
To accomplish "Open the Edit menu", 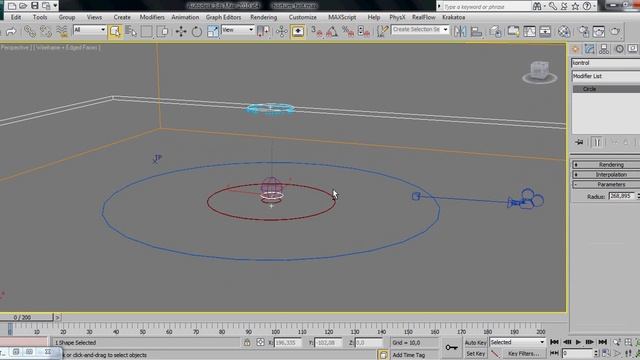I will click(16, 17).
